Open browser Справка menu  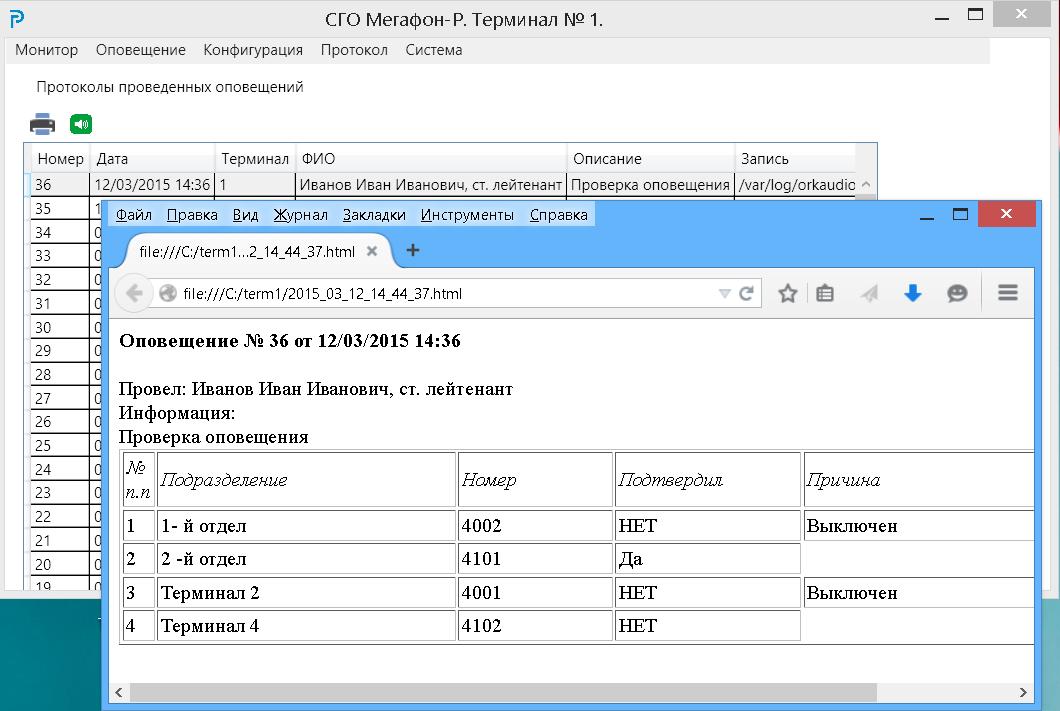[x=558, y=215]
